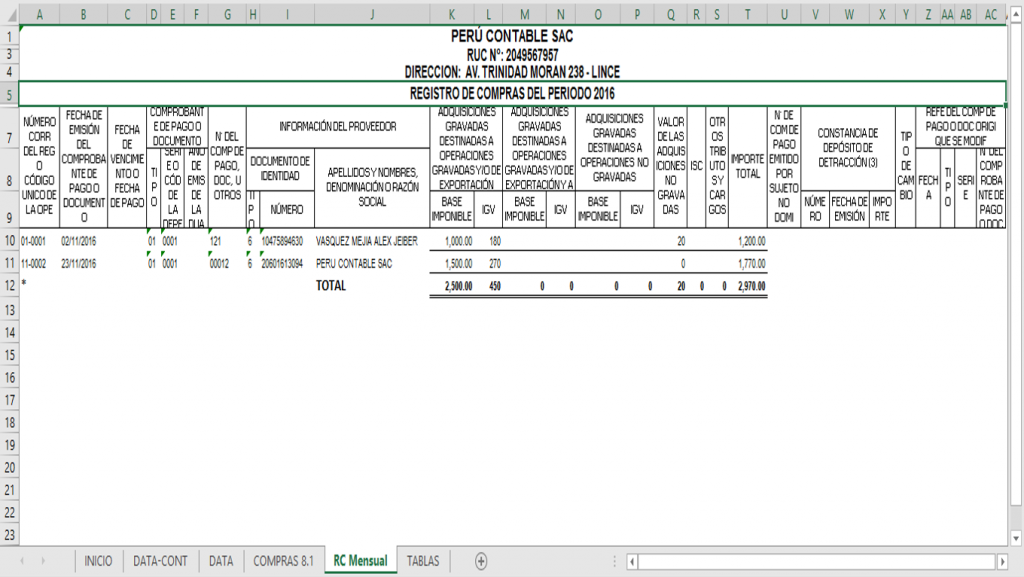The image size is (1024, 577).
Task: Click base imponible value 1,000.00
Action: [451, 242]
